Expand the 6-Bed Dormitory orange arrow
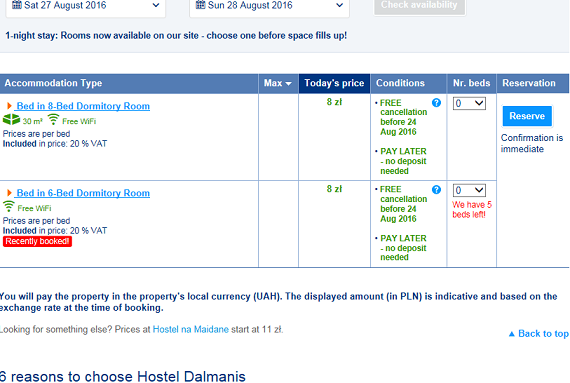 9,193
